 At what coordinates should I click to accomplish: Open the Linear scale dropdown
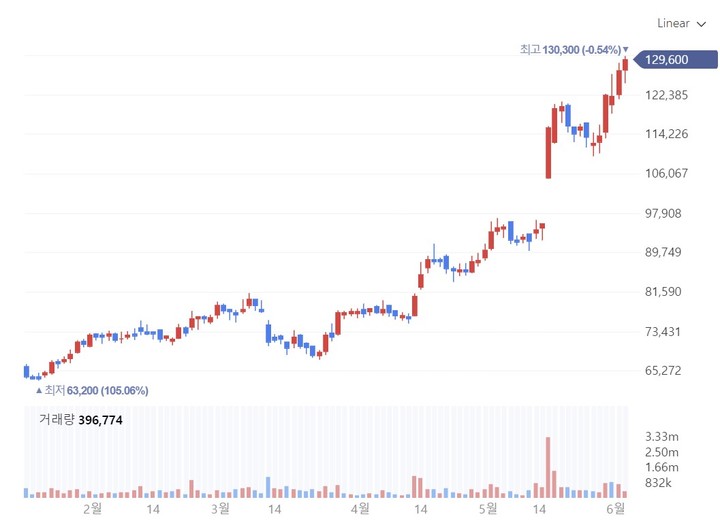[x=680, y=22]
